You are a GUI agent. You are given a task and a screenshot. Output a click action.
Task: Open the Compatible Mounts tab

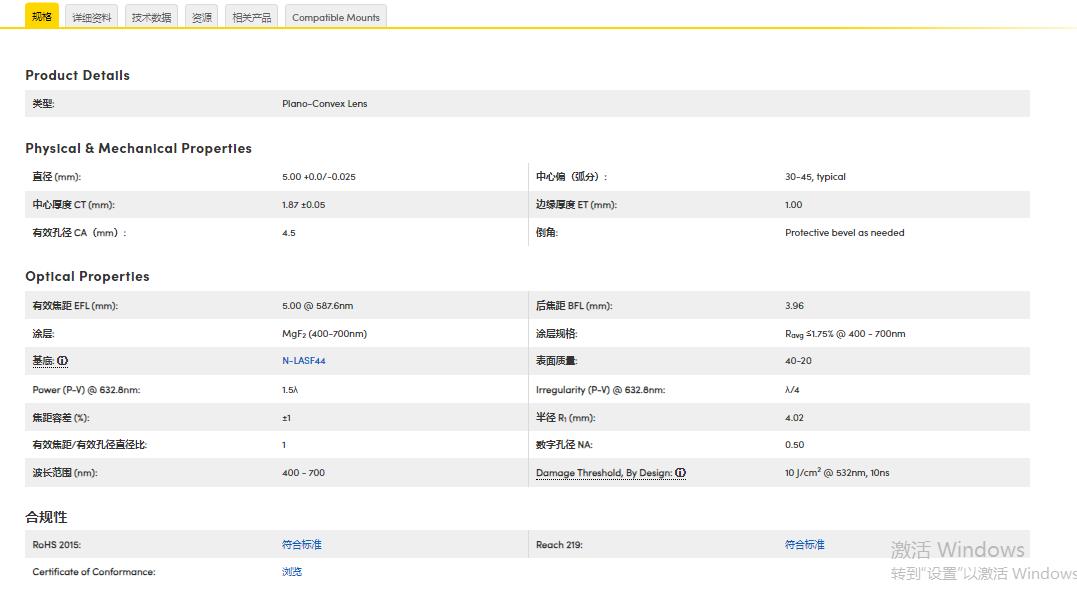click(x=336, y=18)
